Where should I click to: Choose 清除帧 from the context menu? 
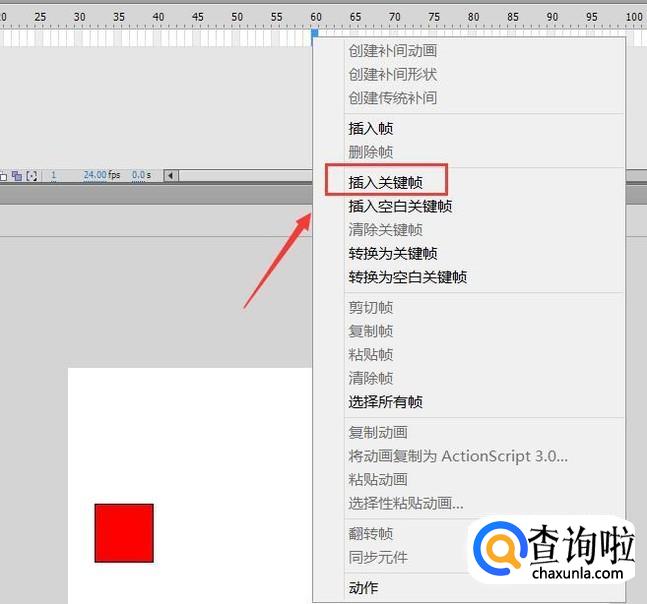click(371, 378)
